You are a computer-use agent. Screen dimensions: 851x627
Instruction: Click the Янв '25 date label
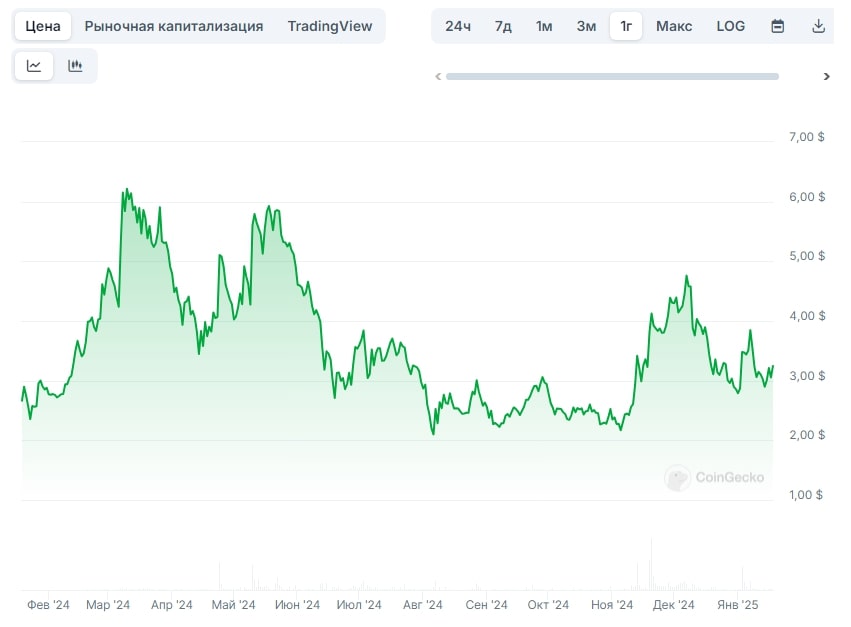(737, 605)
